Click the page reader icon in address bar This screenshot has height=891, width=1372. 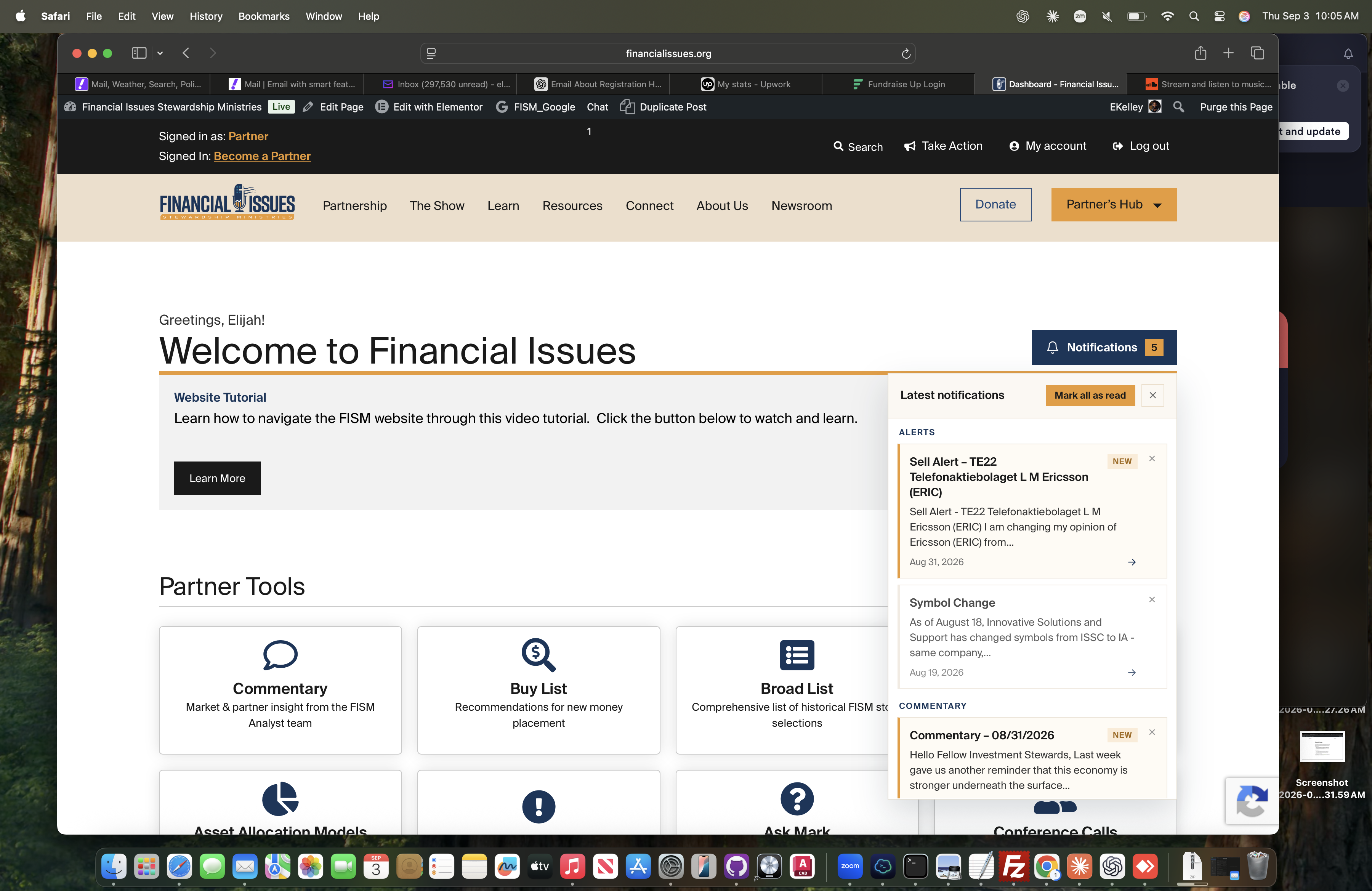[431, 53]
